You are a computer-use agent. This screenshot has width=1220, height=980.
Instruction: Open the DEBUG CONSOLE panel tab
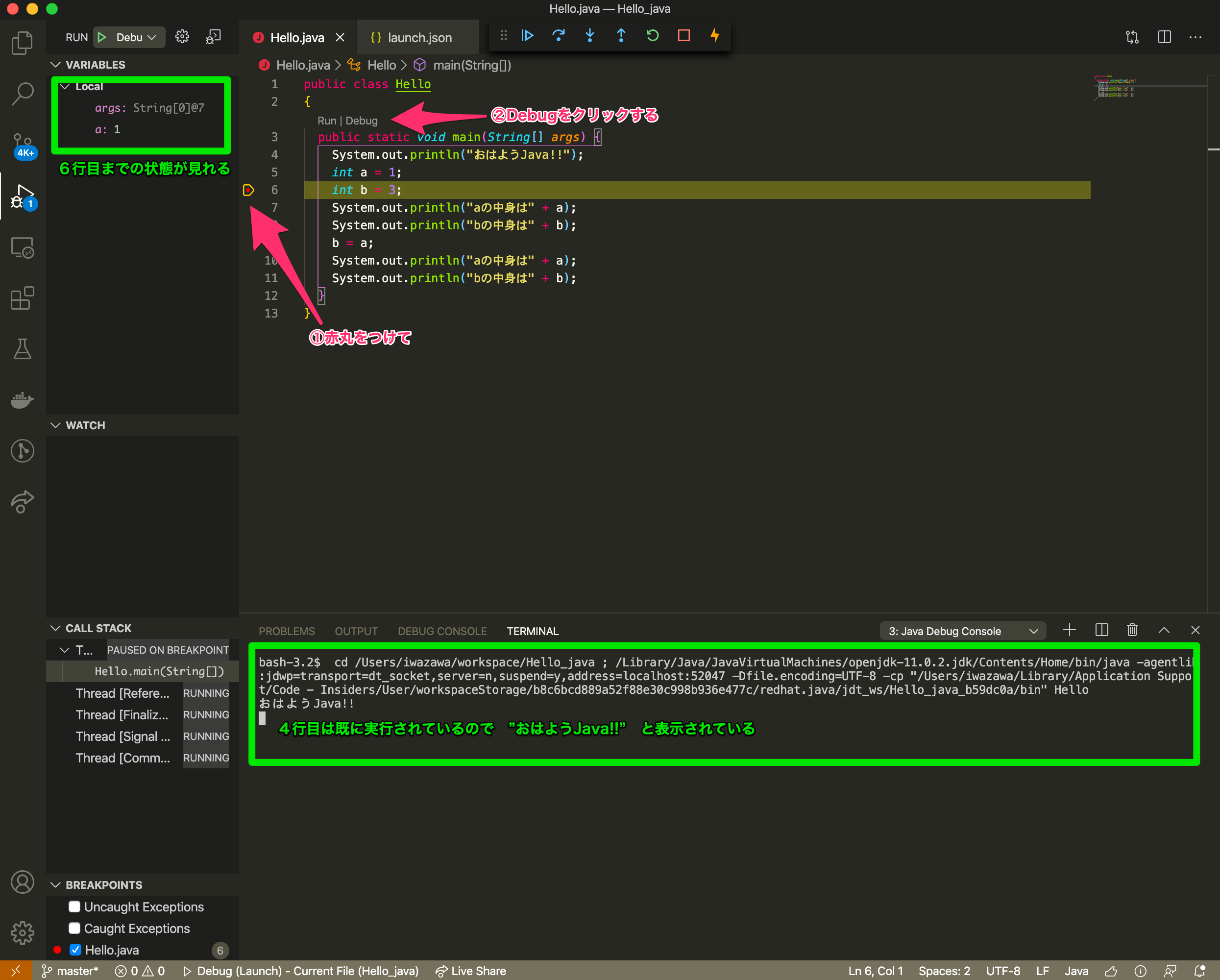pos(442,631)
